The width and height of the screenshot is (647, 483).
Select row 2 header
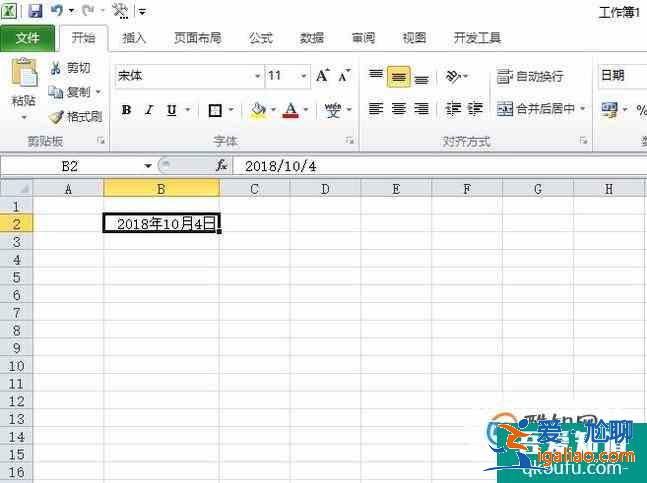pos(17,224)
